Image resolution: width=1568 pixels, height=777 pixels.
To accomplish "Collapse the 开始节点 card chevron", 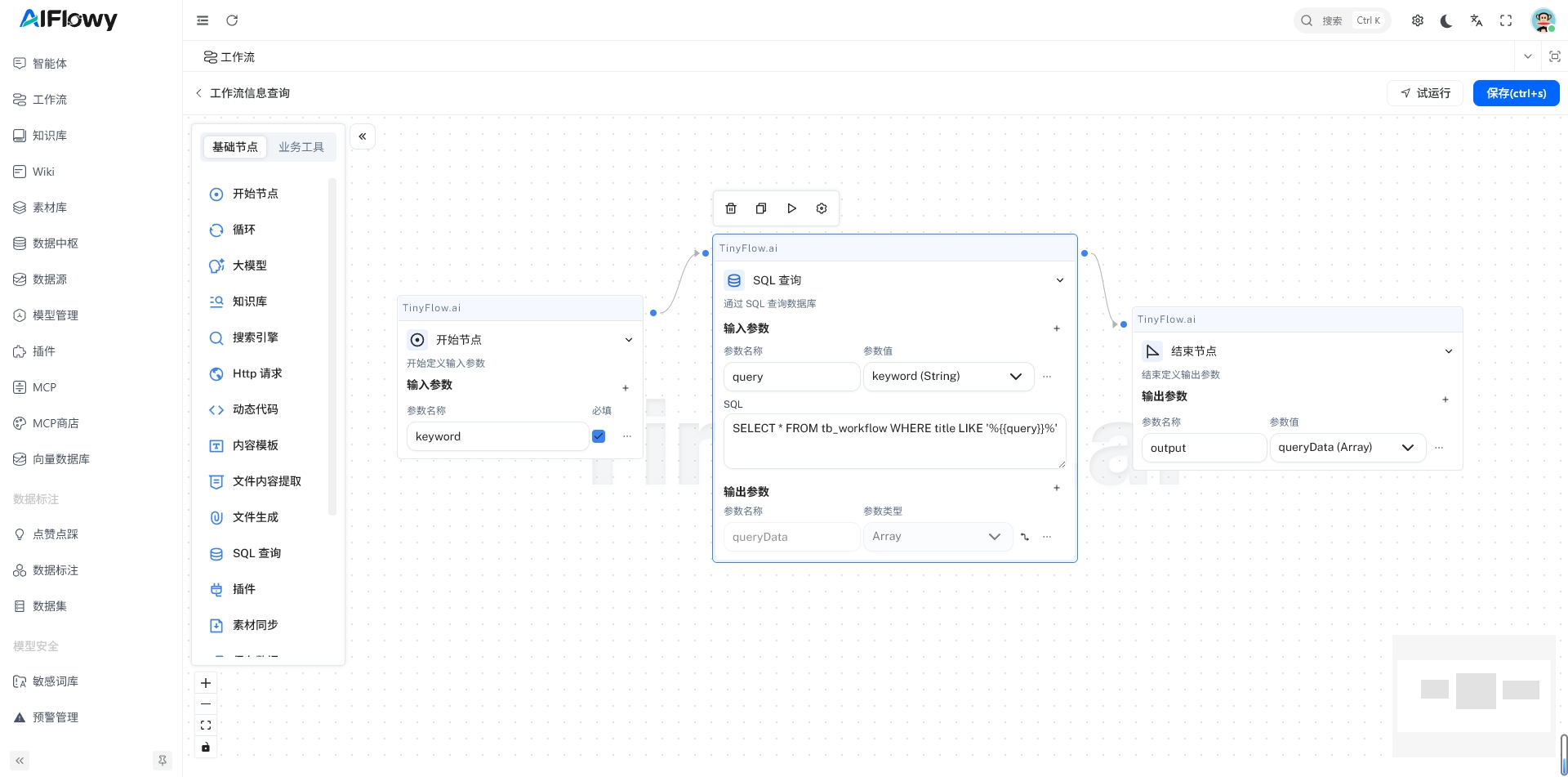I will (629, 340).
